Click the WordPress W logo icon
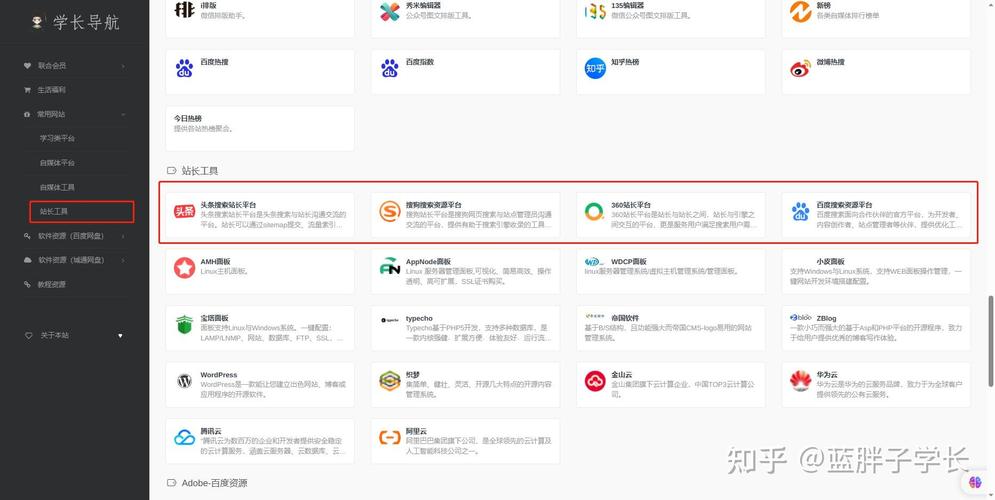995x500 pixels. coord(184,381)
